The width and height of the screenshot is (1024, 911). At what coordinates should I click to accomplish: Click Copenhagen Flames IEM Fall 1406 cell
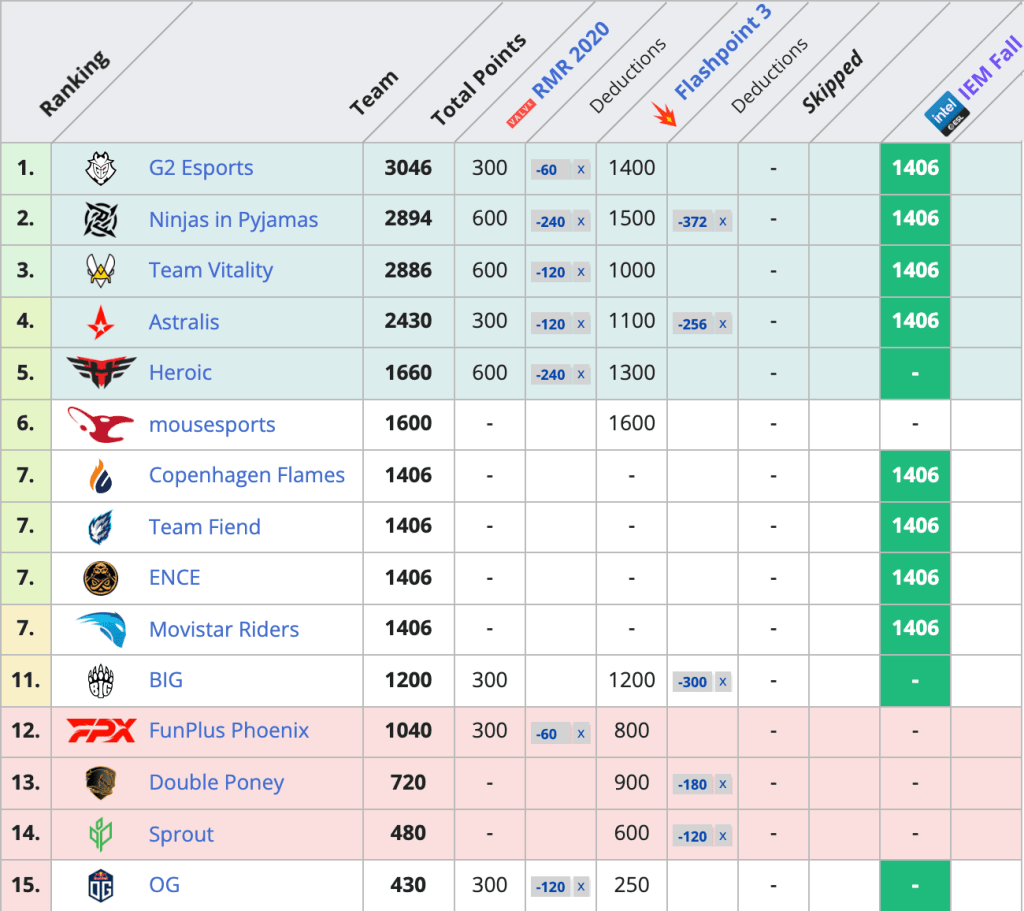(x=916, y=475)
